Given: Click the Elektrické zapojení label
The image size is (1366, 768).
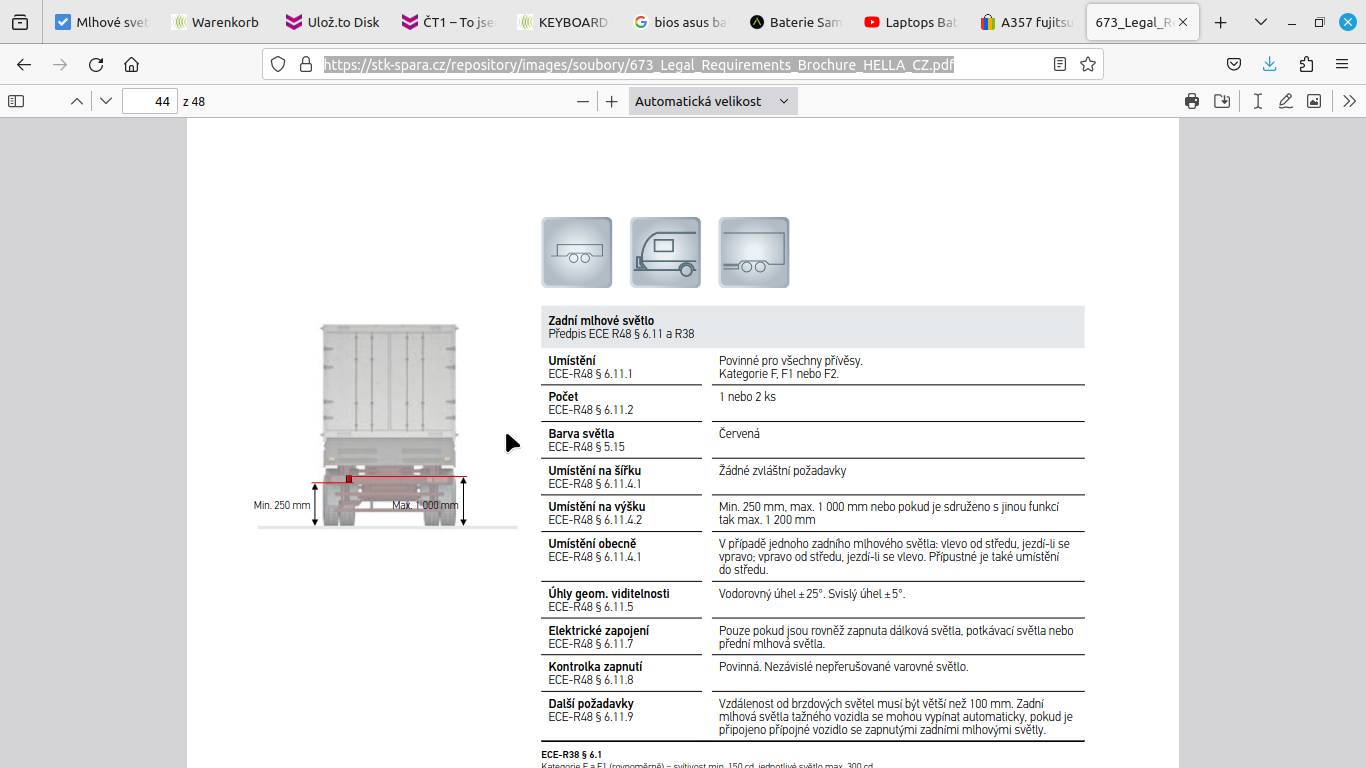Looking at the screenshot, I should [x=598, y=631].
